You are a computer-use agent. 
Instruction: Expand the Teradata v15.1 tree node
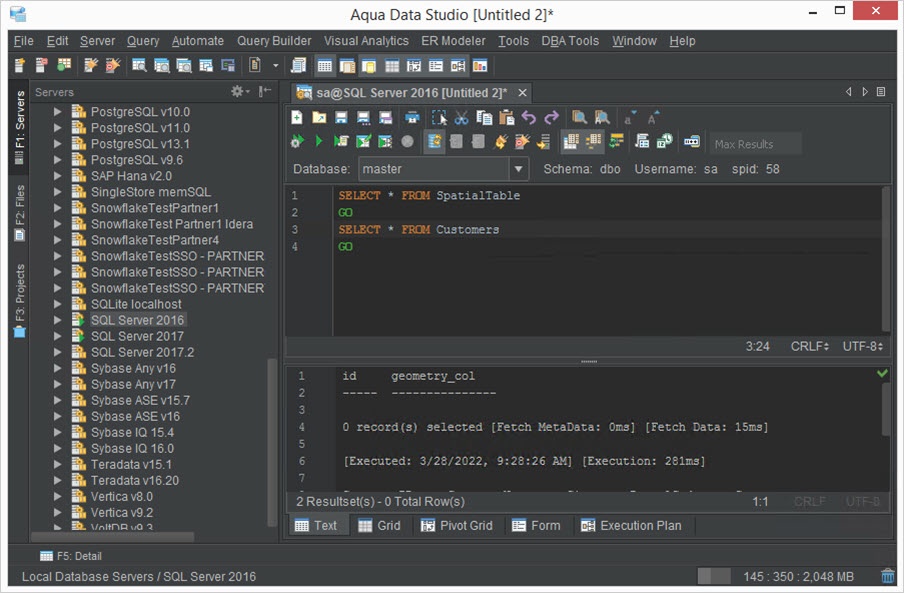point(58,464)
